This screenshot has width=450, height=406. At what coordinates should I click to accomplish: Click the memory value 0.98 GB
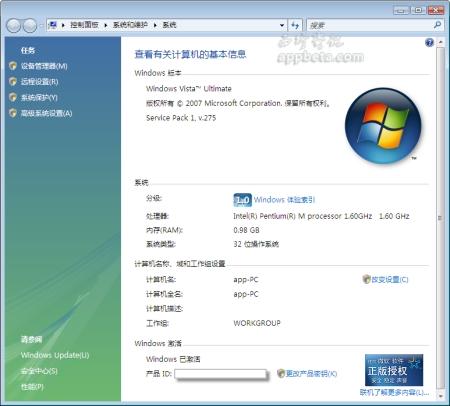[246, 230]
